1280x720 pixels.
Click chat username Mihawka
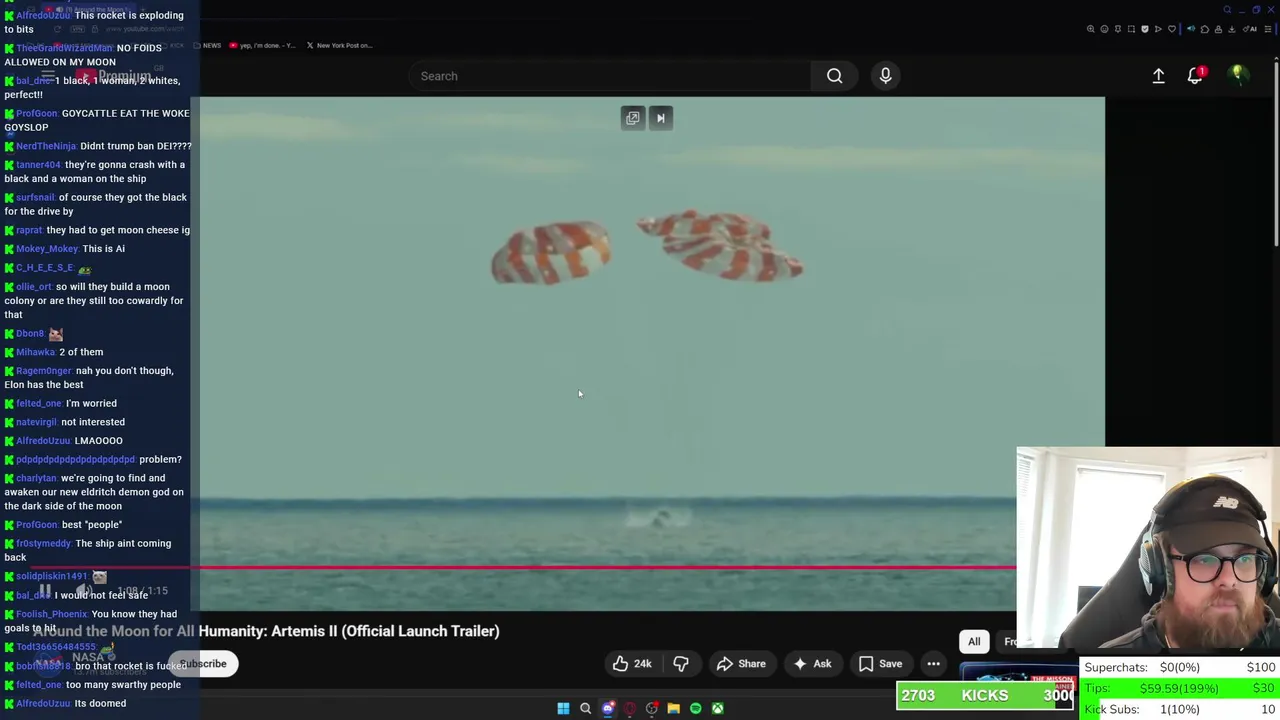coord(35,352)
